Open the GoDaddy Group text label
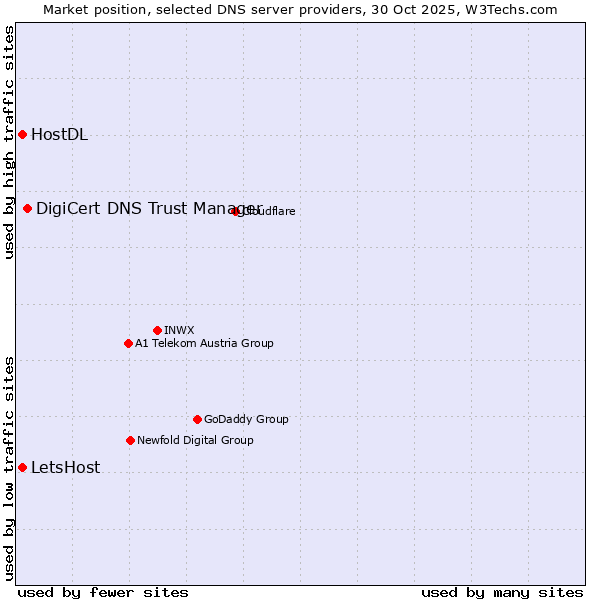Image resolution: width=600 pixels, height=600 pixels. [246, 419]
